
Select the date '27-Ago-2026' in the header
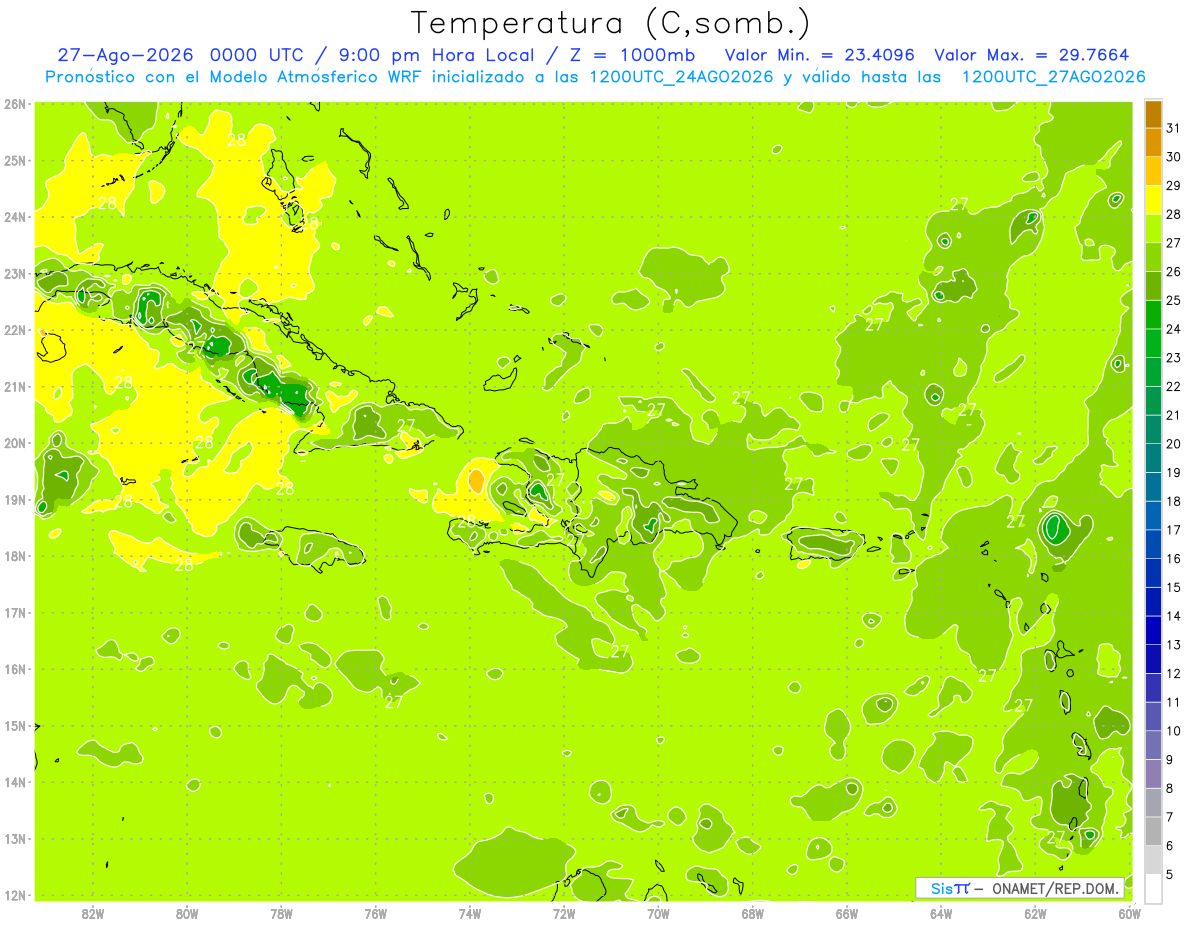[x=126, y=55]
